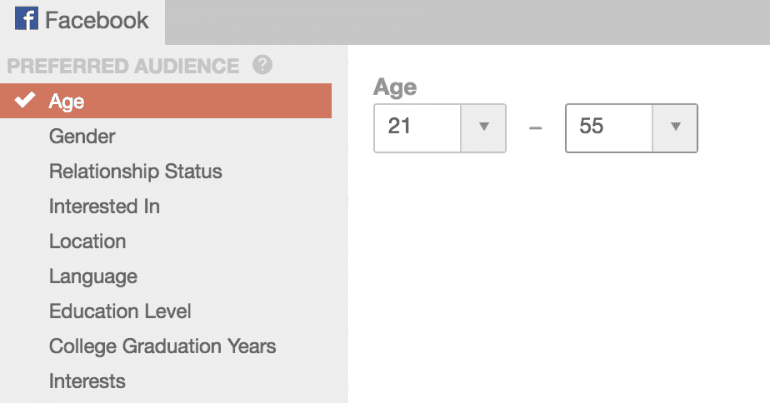Open the Gender audience setting
This screenshot has height=403, width=770.
click(x=82, y=136)
